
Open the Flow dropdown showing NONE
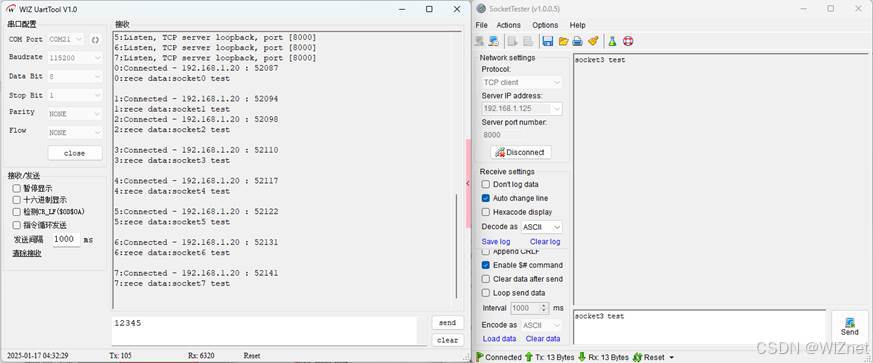(75, 133)
